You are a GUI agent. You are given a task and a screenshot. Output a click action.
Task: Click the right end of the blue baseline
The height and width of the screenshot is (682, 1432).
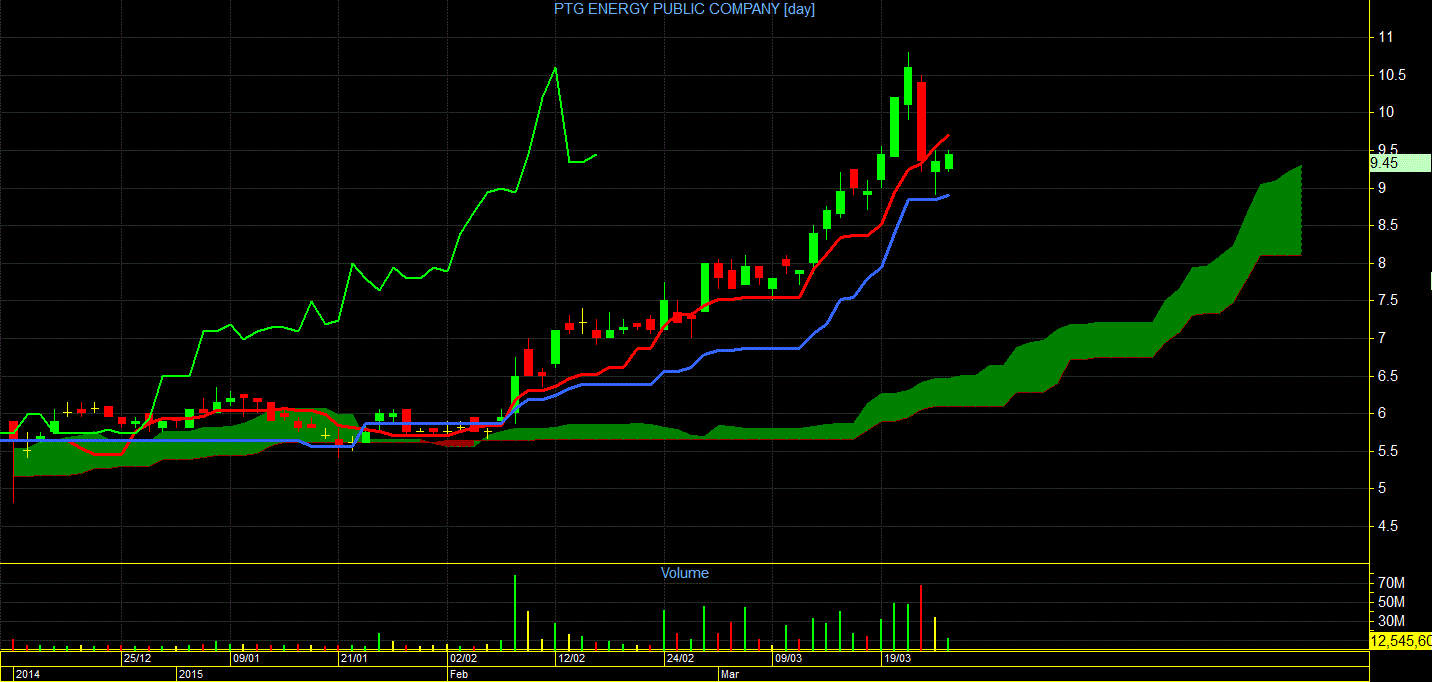(x=947, y=195)
